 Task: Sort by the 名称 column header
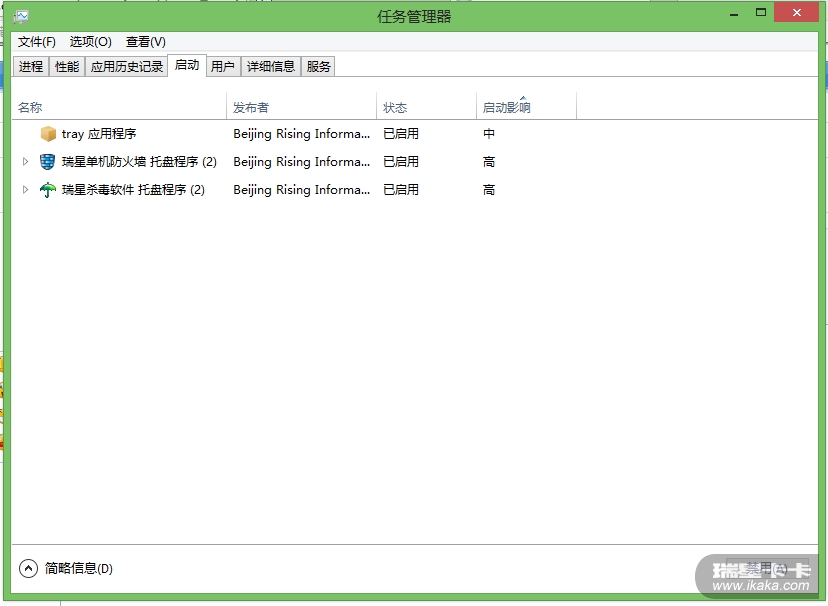[x=119, y=107]
